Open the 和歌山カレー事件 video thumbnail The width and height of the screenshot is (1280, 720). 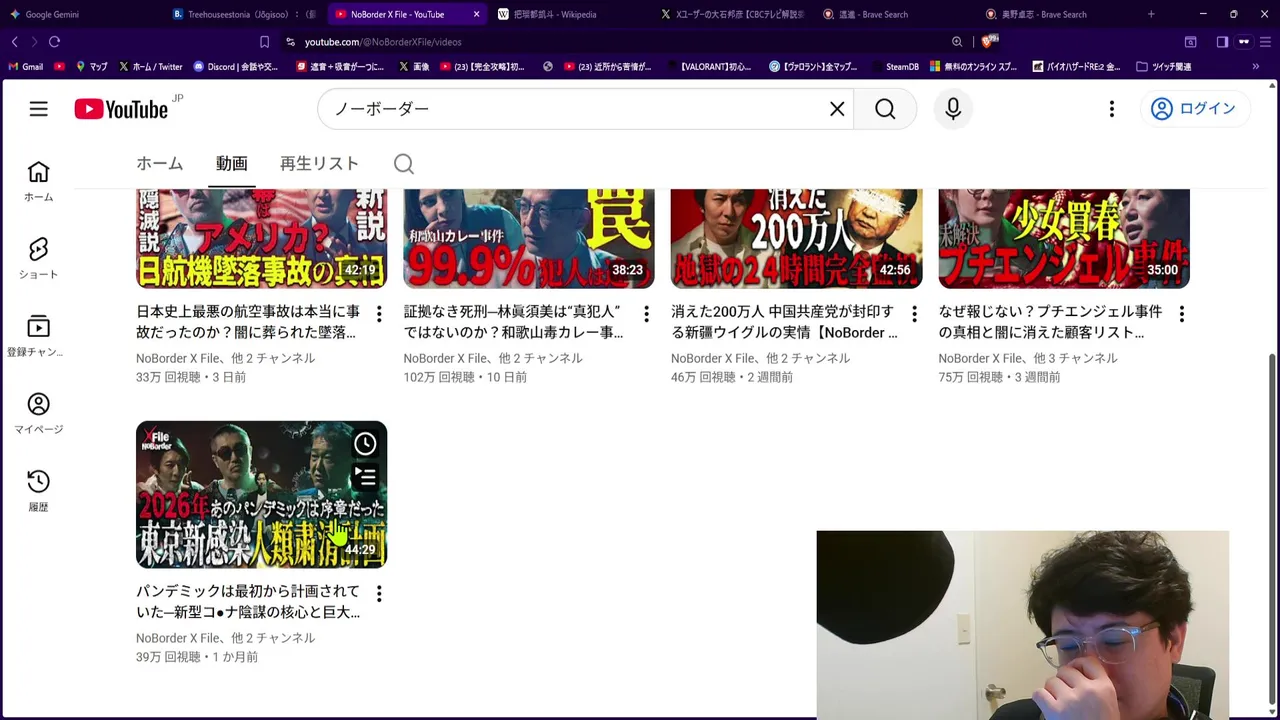click(x=529, y=238)
